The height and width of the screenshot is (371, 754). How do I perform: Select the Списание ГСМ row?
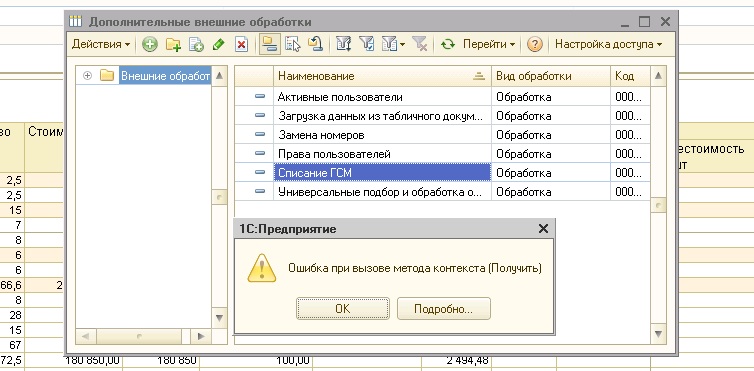pyautogui.click(x=442, y=173)
